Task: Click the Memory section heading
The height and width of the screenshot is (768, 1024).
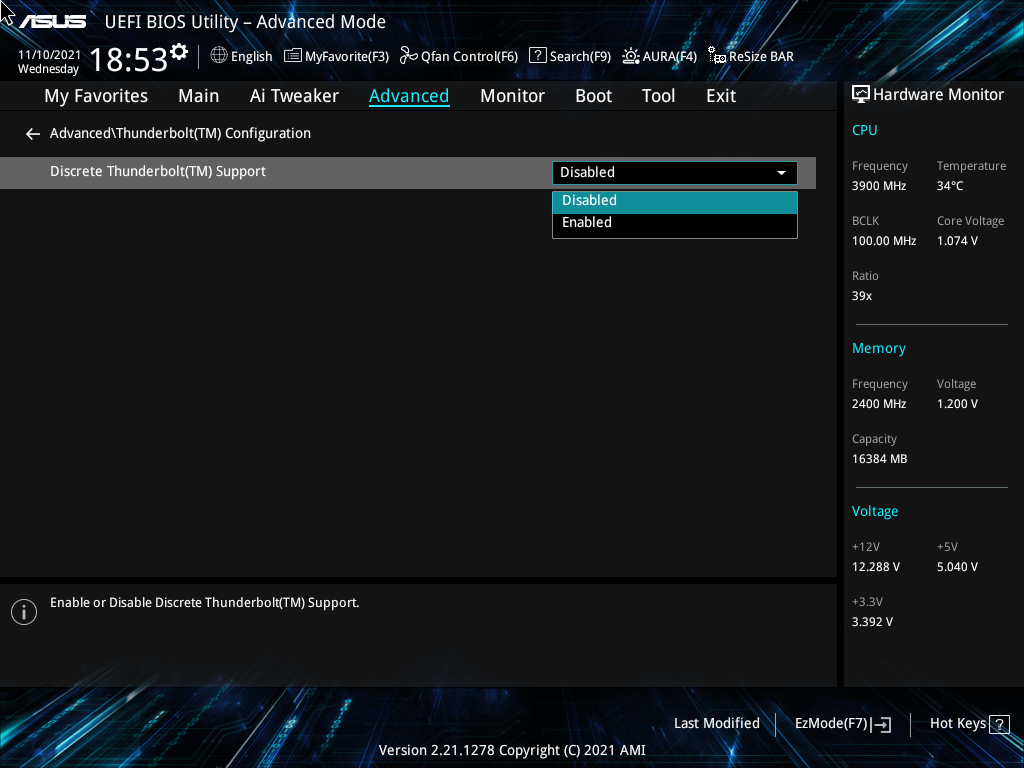Action: pyautogui.click(x=878, y=349)
